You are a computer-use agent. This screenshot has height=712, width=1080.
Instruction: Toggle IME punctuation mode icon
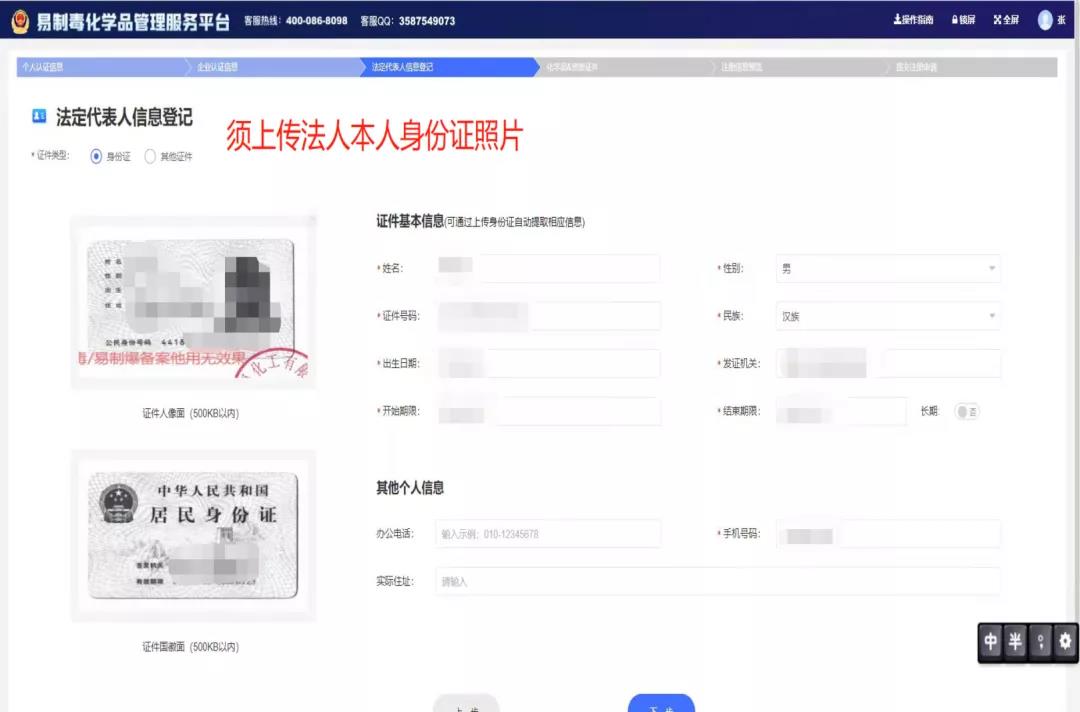(1041, 643)
